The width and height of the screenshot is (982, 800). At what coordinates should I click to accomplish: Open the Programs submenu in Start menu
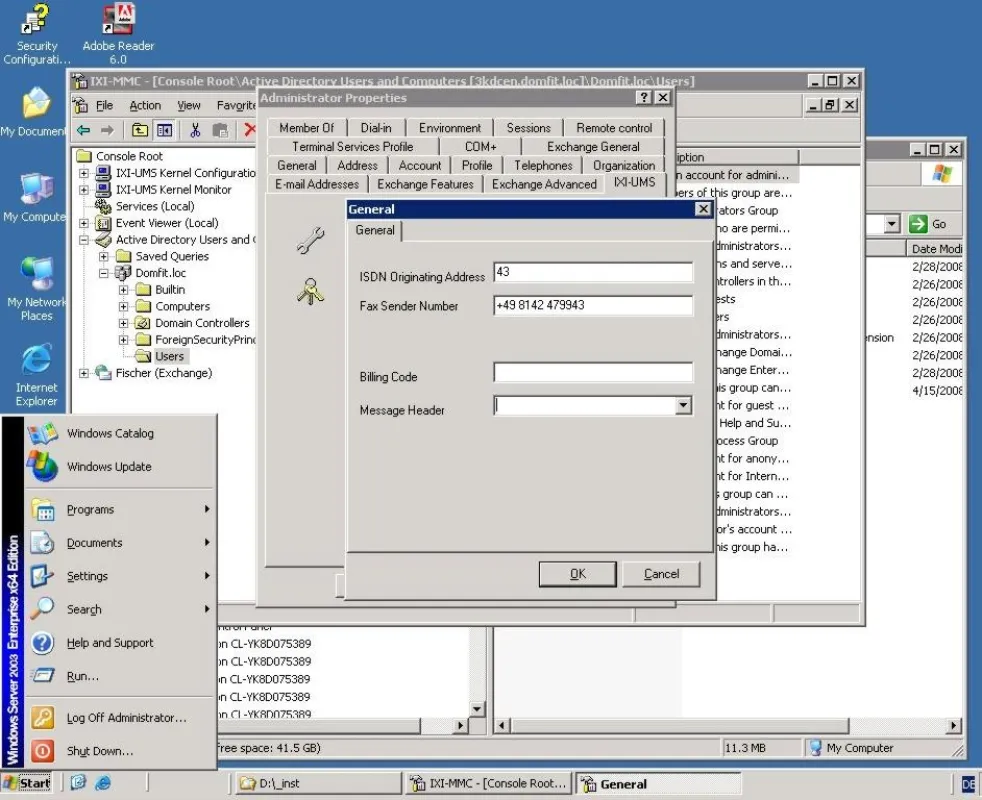(x=120, y=509)
